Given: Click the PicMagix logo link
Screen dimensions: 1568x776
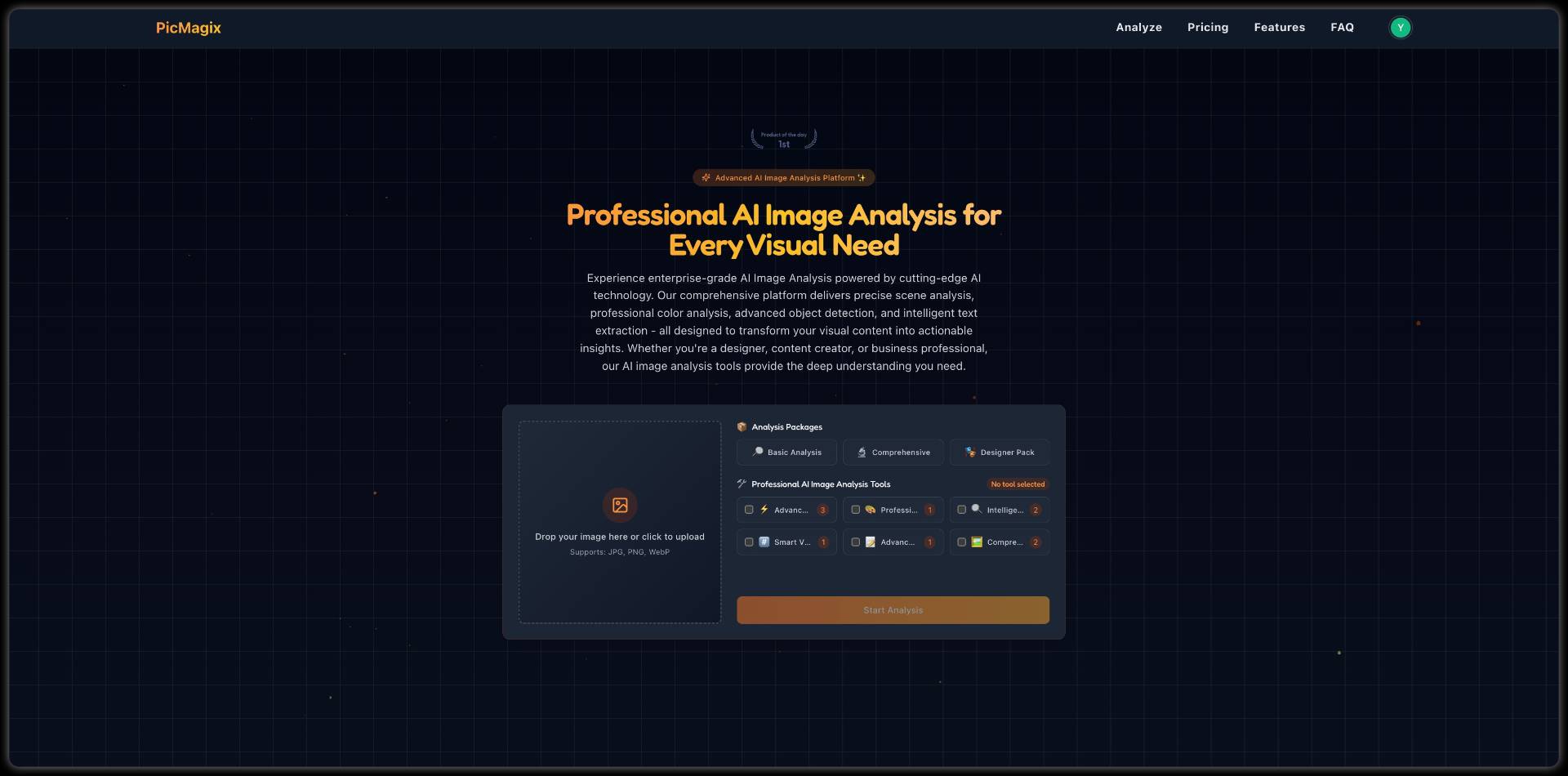Looking at the screenshot, I should [x=189, y=28].
